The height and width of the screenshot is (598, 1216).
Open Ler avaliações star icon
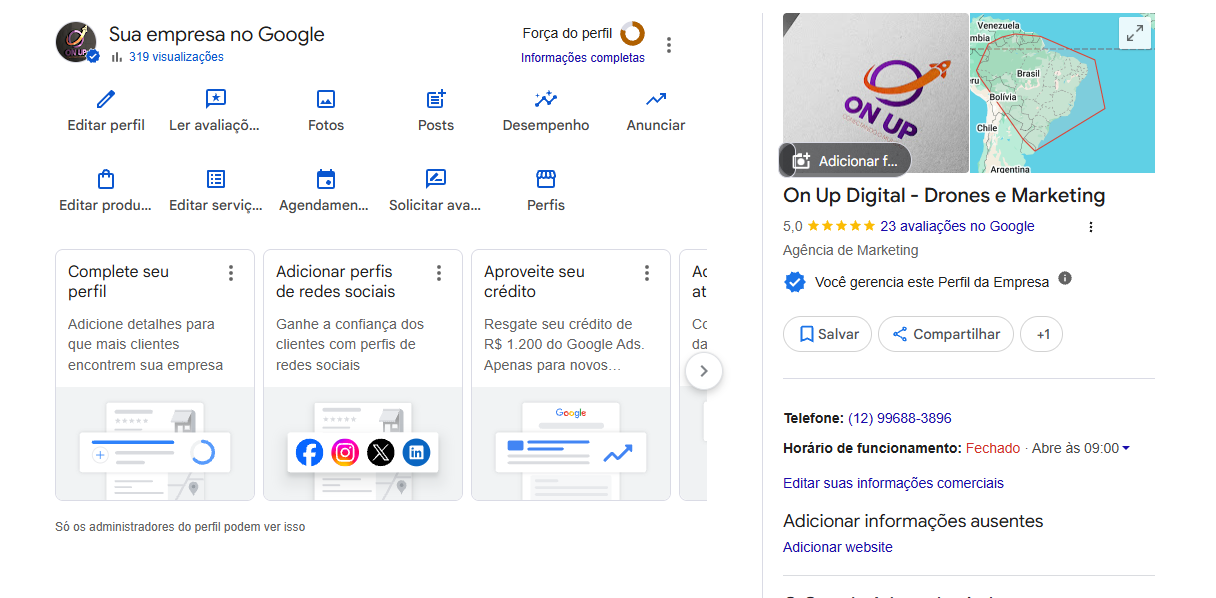coord(215,99)
